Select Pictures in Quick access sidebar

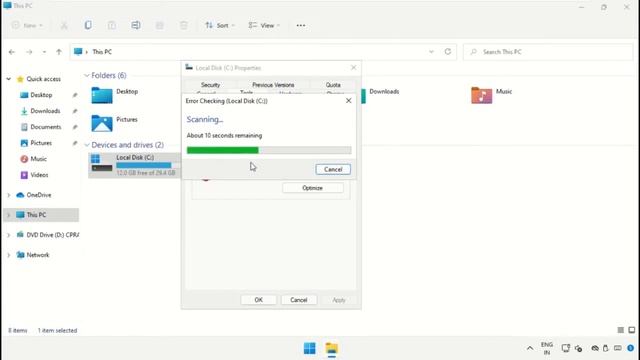(41, 143)
